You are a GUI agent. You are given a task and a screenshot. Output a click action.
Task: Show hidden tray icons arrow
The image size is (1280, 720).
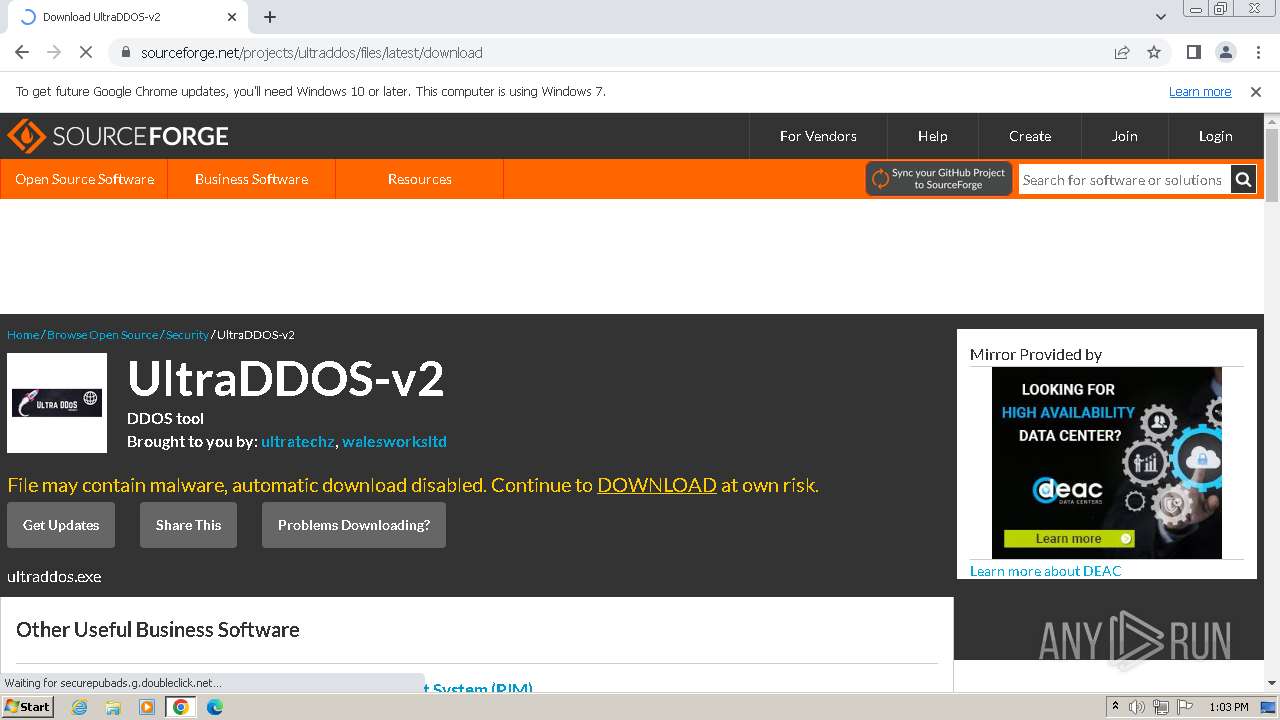tap(1115, 707)
